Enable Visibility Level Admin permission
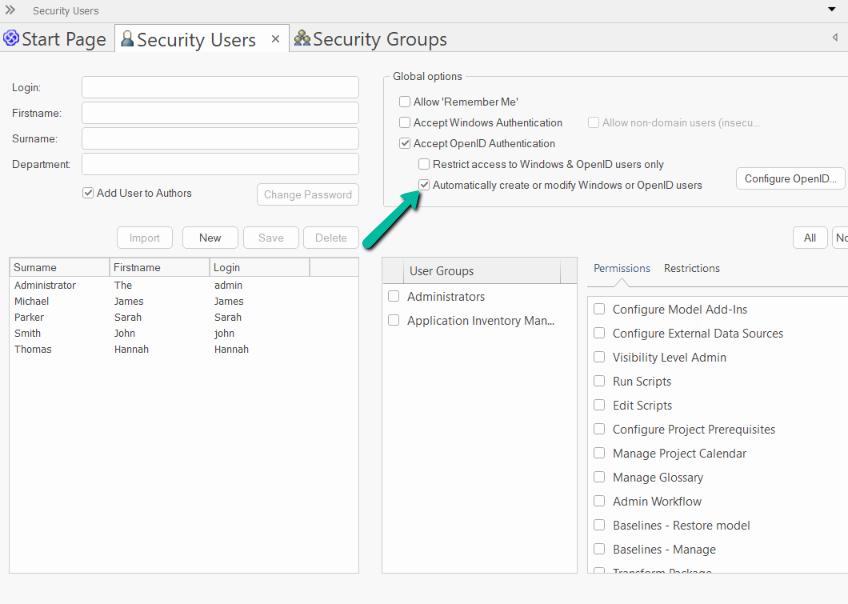This screenshot has width=848, height=604. pyautogui.click(x=599, y=357)
